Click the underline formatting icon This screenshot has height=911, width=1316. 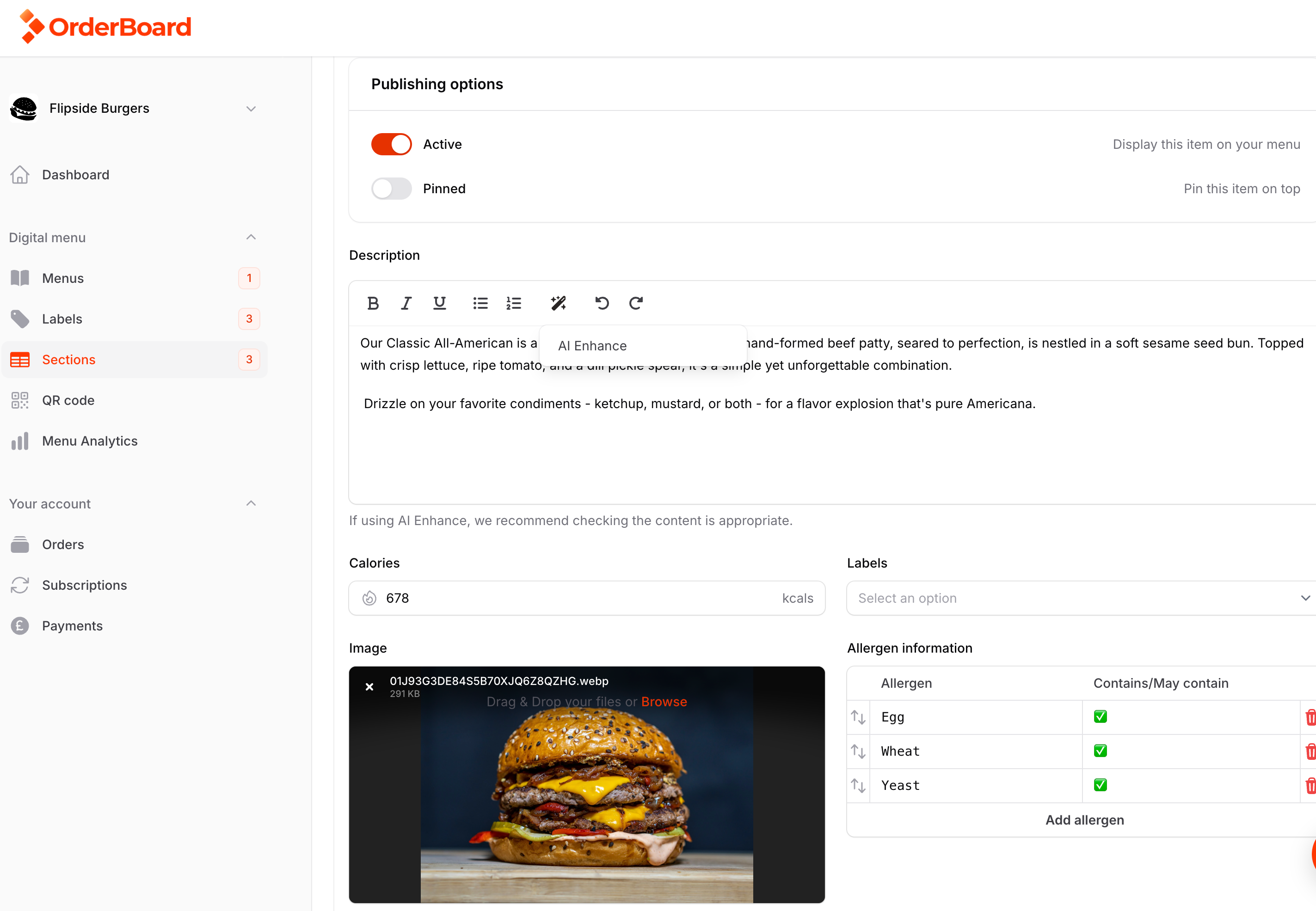point(439,303)
